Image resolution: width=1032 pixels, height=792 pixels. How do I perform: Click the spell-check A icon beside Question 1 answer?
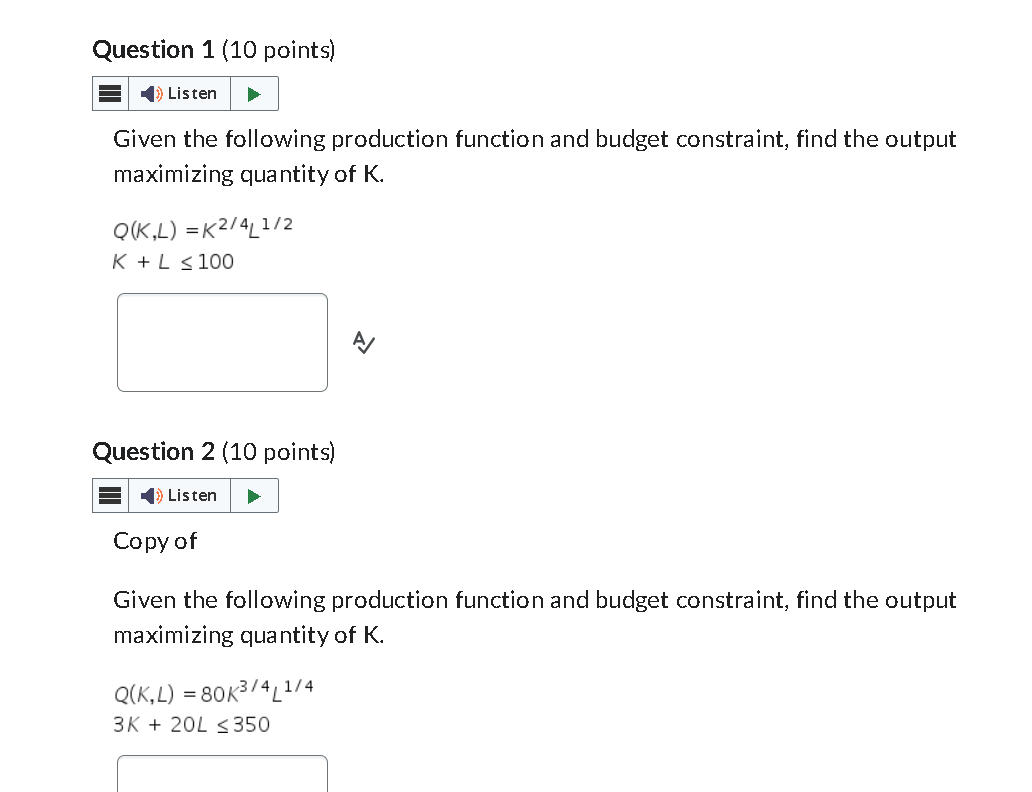coord(362,343)
